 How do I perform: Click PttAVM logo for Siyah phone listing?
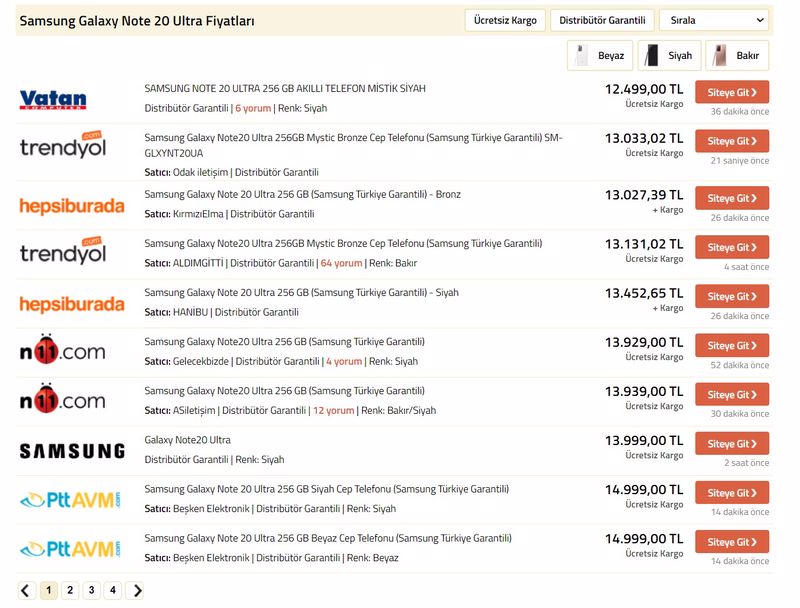[x=70, y=500]
